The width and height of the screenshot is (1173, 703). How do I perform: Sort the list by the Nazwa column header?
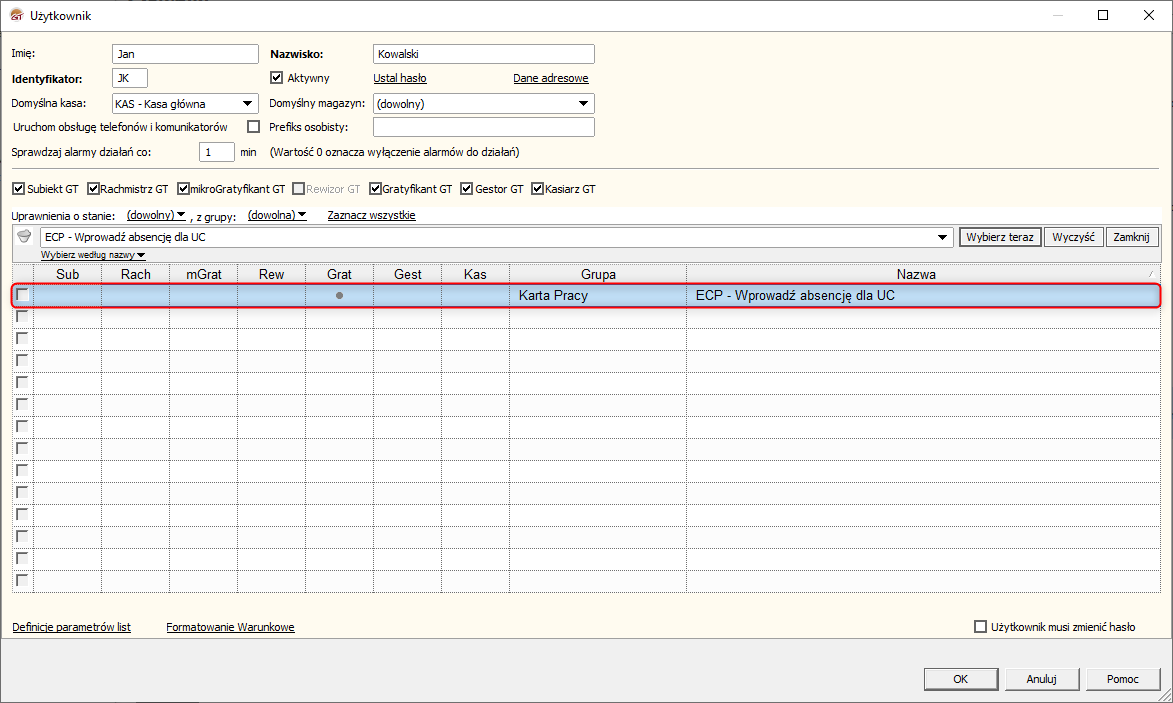pos(916,274)
